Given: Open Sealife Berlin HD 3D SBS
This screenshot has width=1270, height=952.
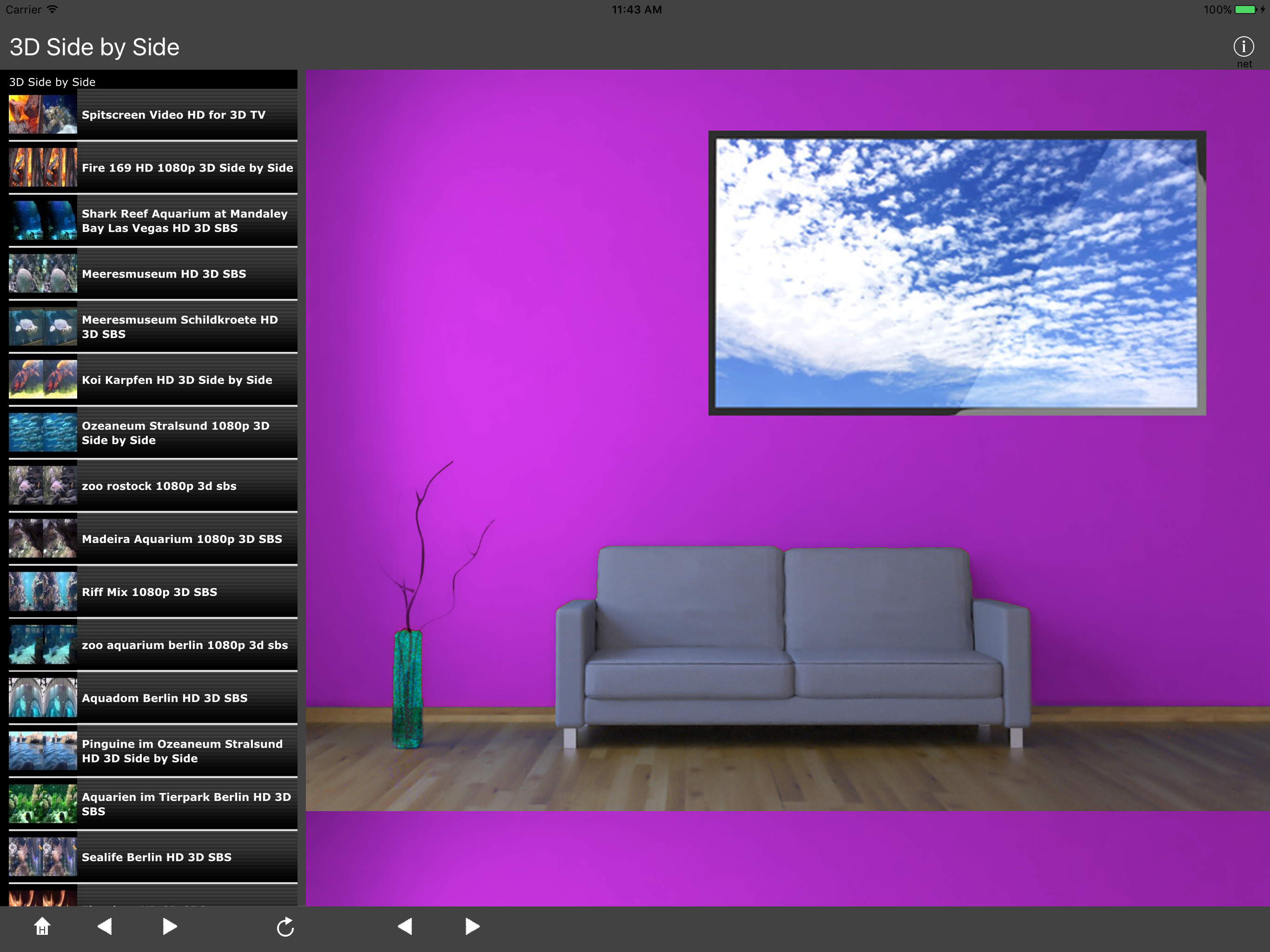Looking at the screenshot, I should pyautogui.click(x=157, y=857).
